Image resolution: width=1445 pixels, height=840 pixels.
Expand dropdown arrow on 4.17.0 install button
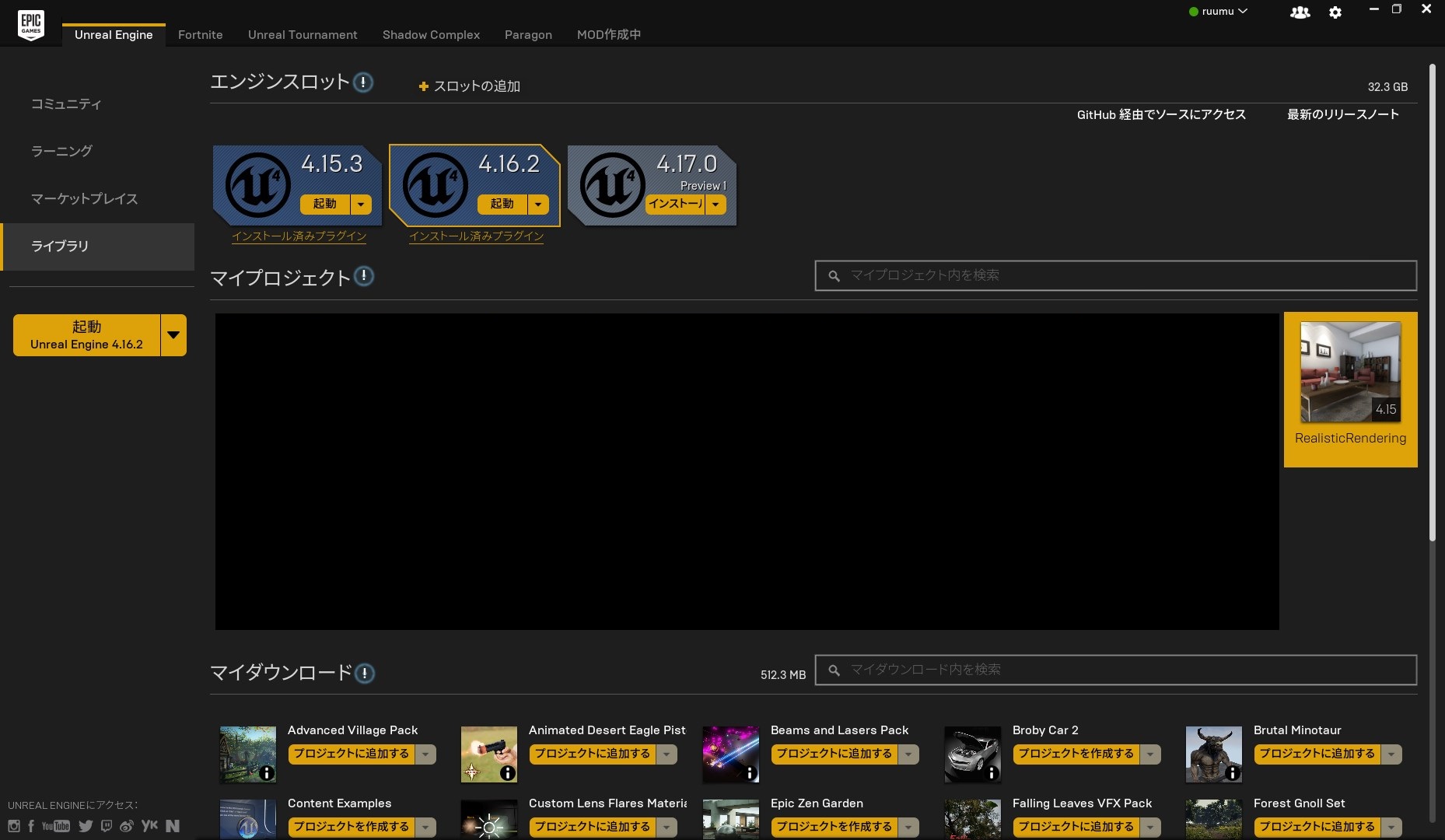point(716,205)
